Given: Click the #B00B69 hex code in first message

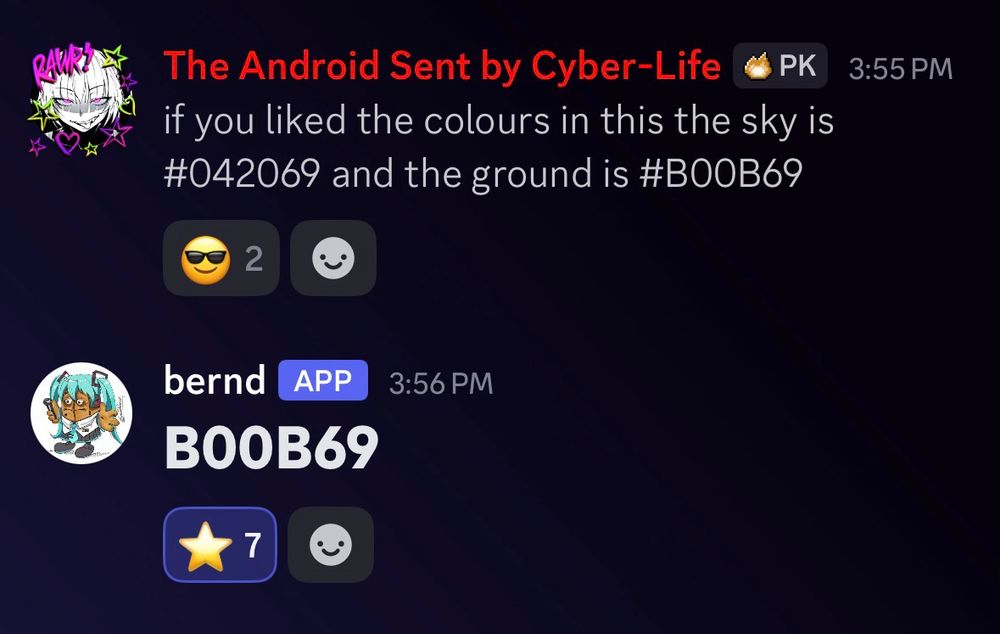Looking at the screenshot, I should (721, 173).
